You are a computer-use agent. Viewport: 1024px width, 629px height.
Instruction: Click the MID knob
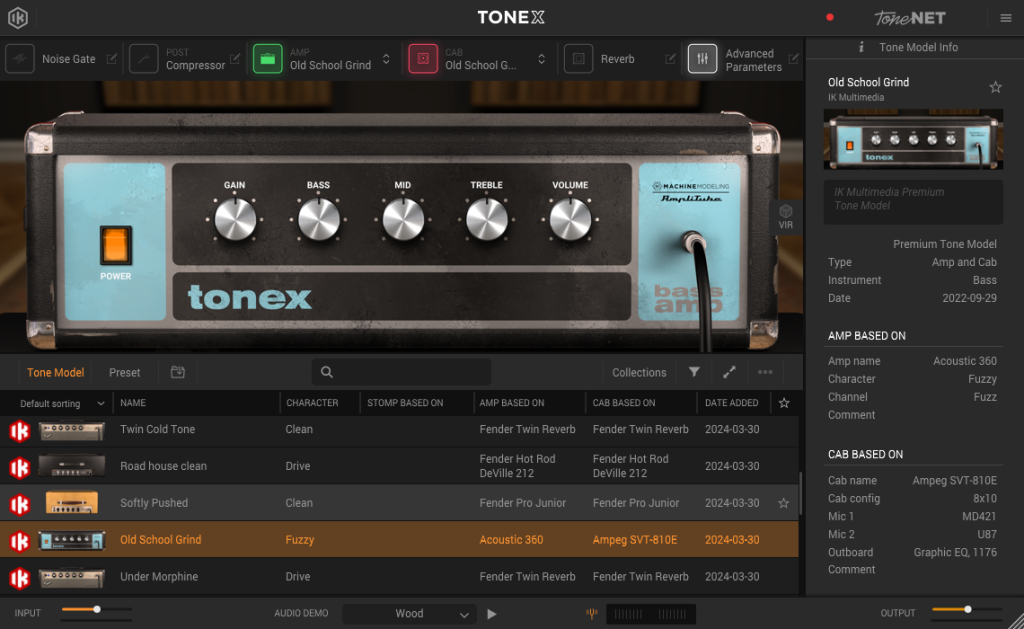tap(403, 219)
